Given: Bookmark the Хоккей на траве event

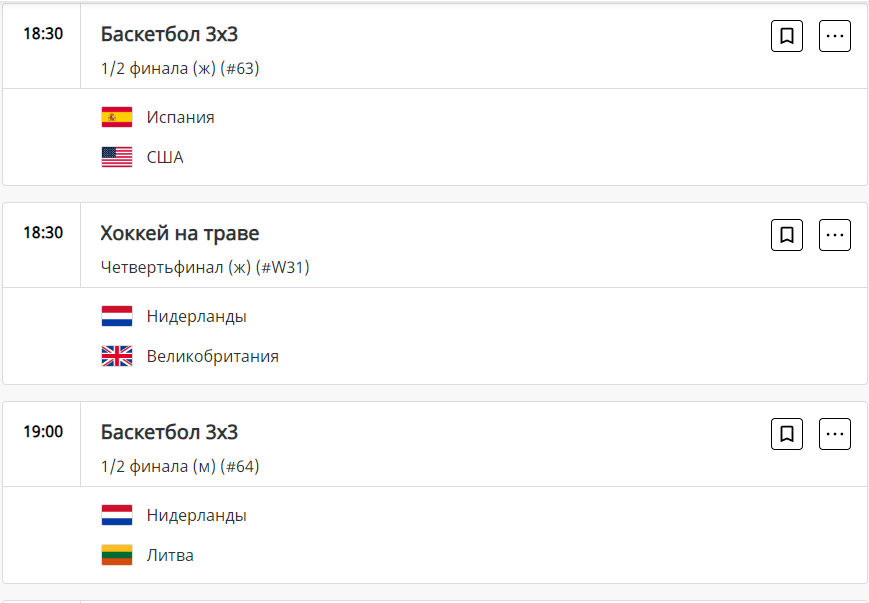Looking at the screenshot, I should tap(787, 235).
